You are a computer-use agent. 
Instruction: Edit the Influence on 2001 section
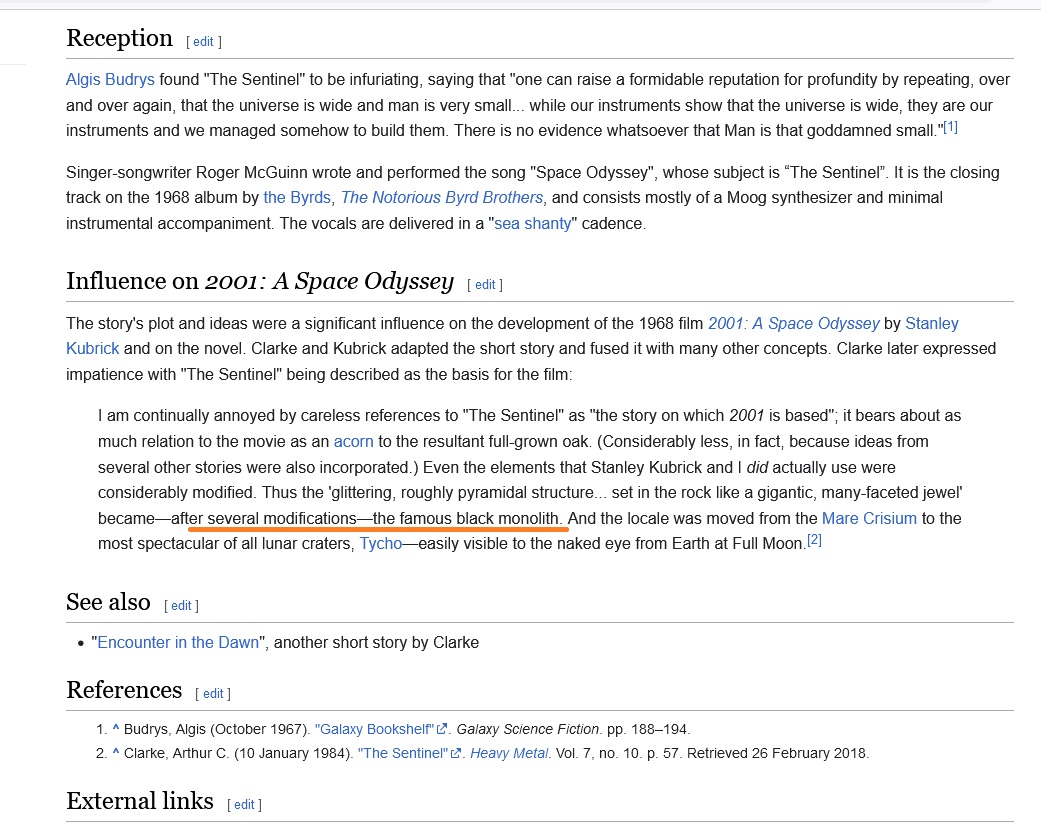pos(485,285)
